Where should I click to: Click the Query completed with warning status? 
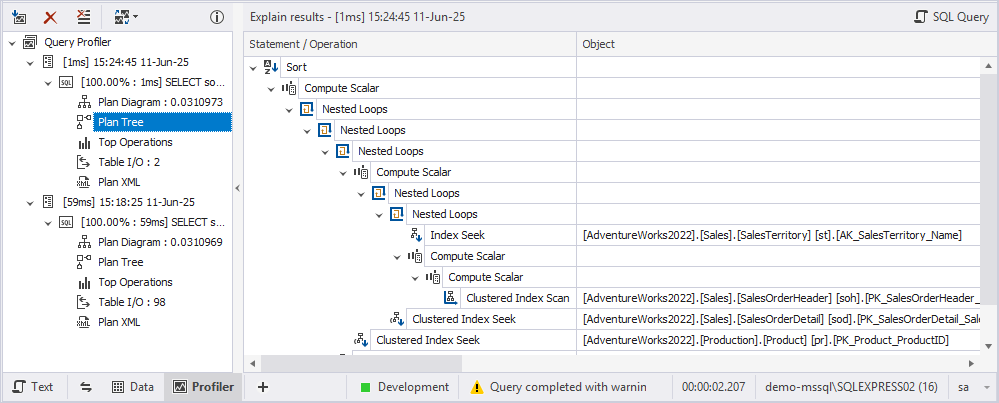[559, 387]
